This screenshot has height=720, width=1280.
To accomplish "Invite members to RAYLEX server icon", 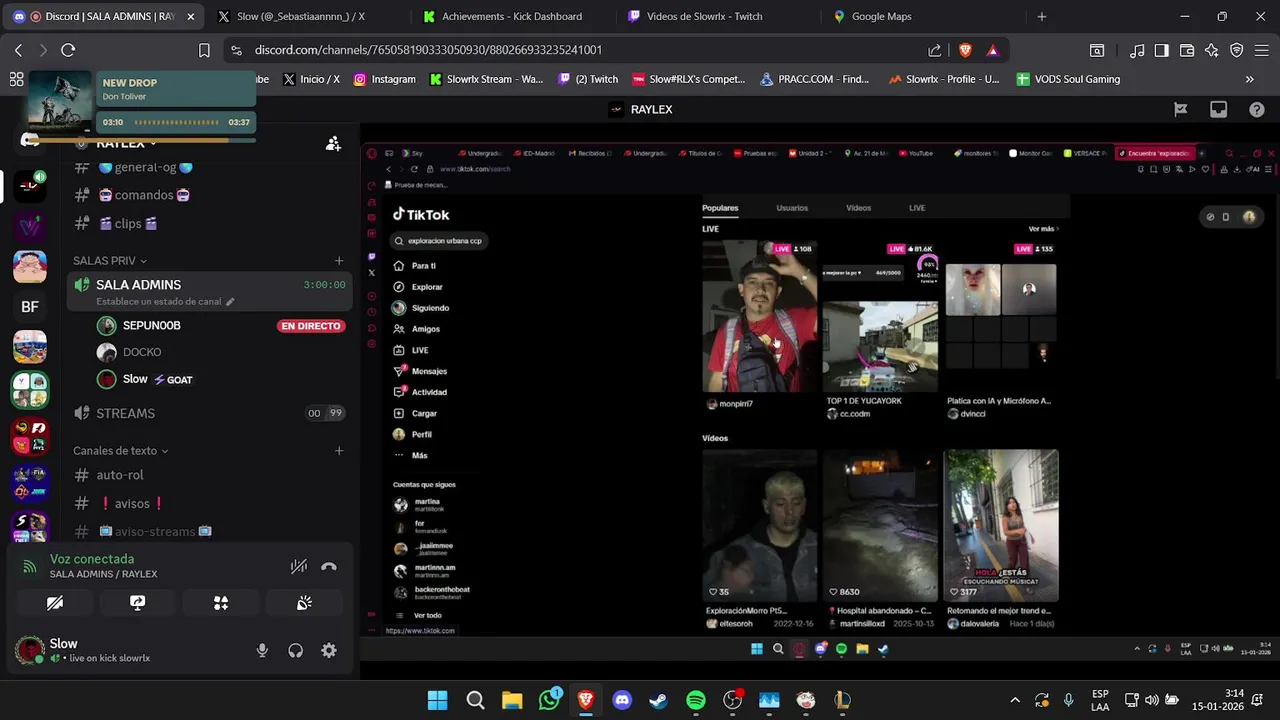I will point(333,144).
